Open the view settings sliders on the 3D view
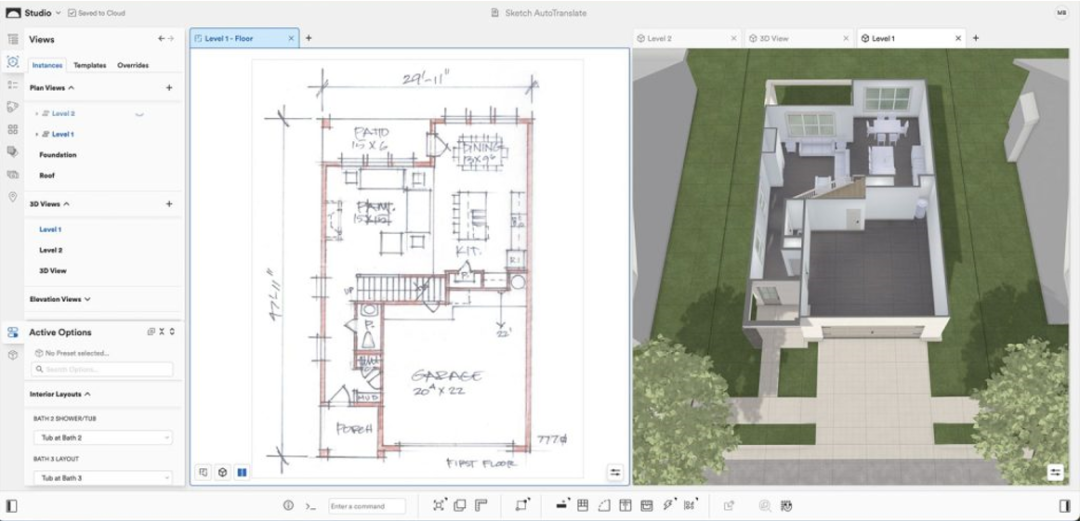 coord(1055,473)
